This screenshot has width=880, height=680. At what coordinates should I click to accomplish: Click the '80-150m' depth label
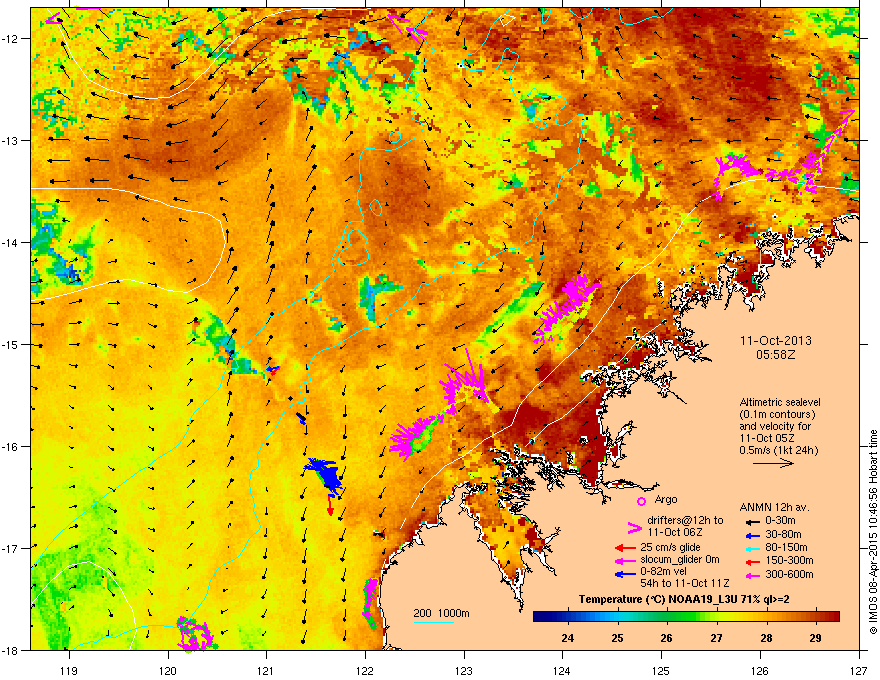coord(786,547)
